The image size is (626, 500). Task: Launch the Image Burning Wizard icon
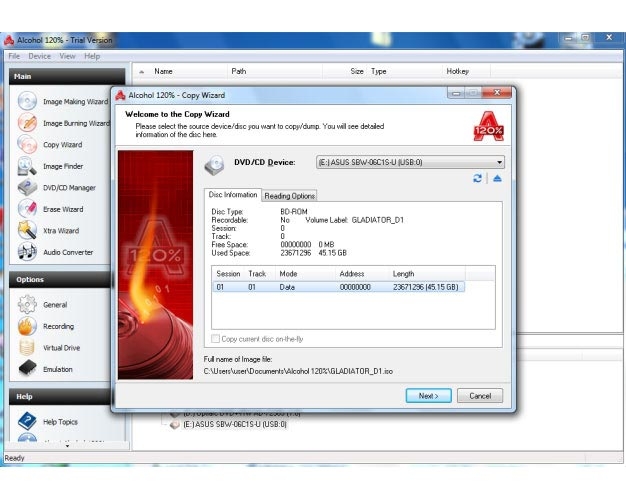pos(27,123)
